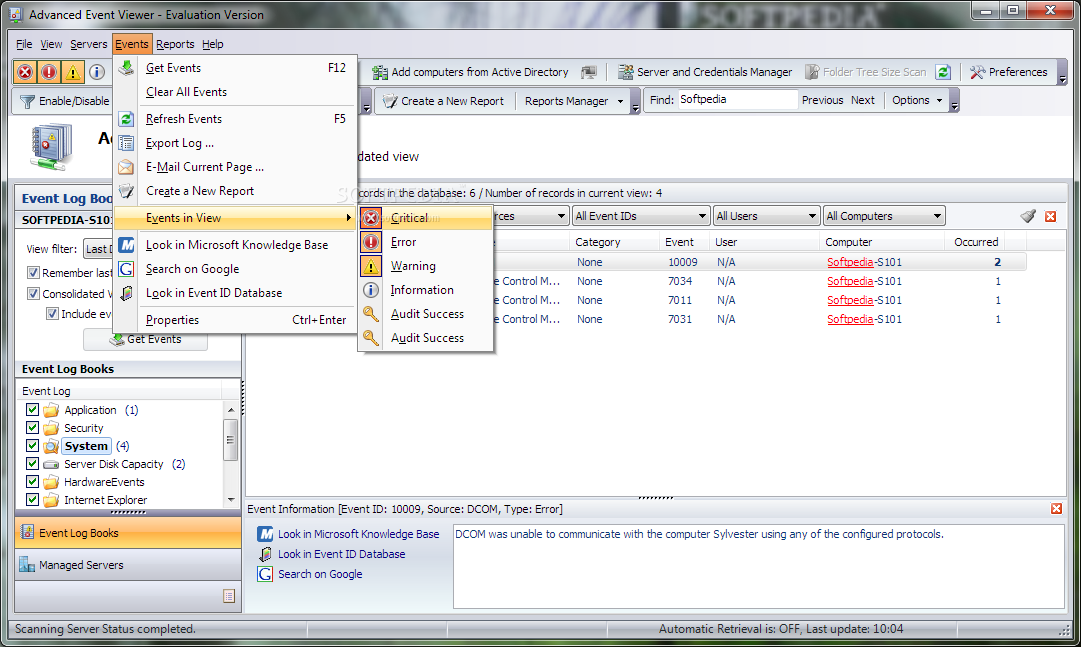This screenshot has height=647, width=1081.
Task: Click the Search on Google icon in menu
Action: click(x=126, y=269)
